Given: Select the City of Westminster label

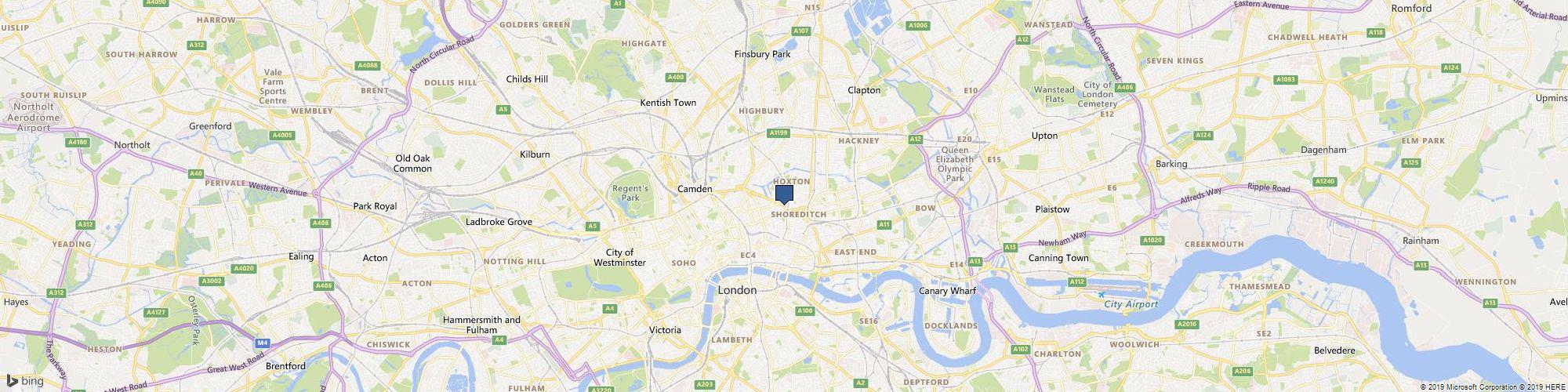Looking at the screenshot, I should pyautogui.click(x=626, y=257).
